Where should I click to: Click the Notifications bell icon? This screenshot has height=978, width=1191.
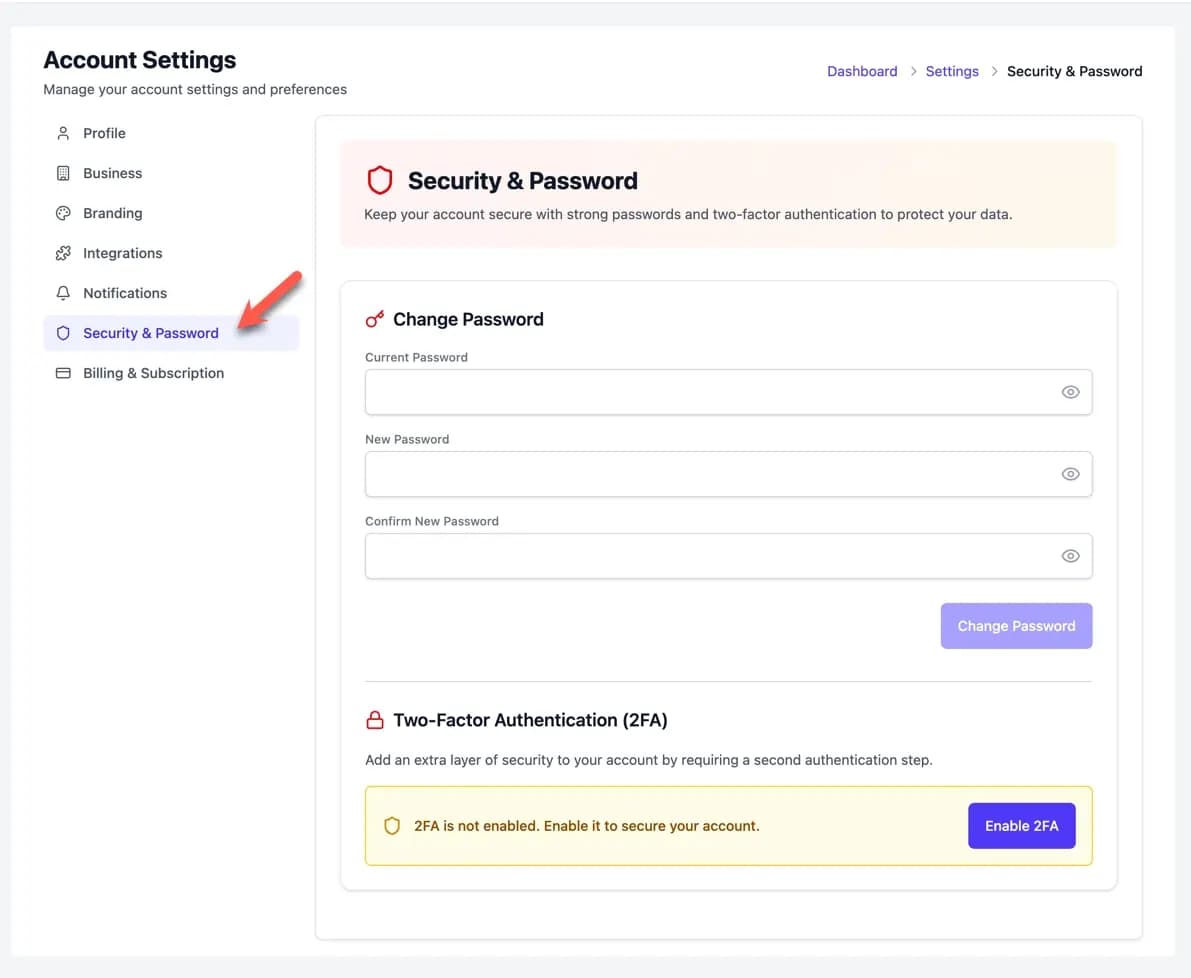[x=63, y=293]
